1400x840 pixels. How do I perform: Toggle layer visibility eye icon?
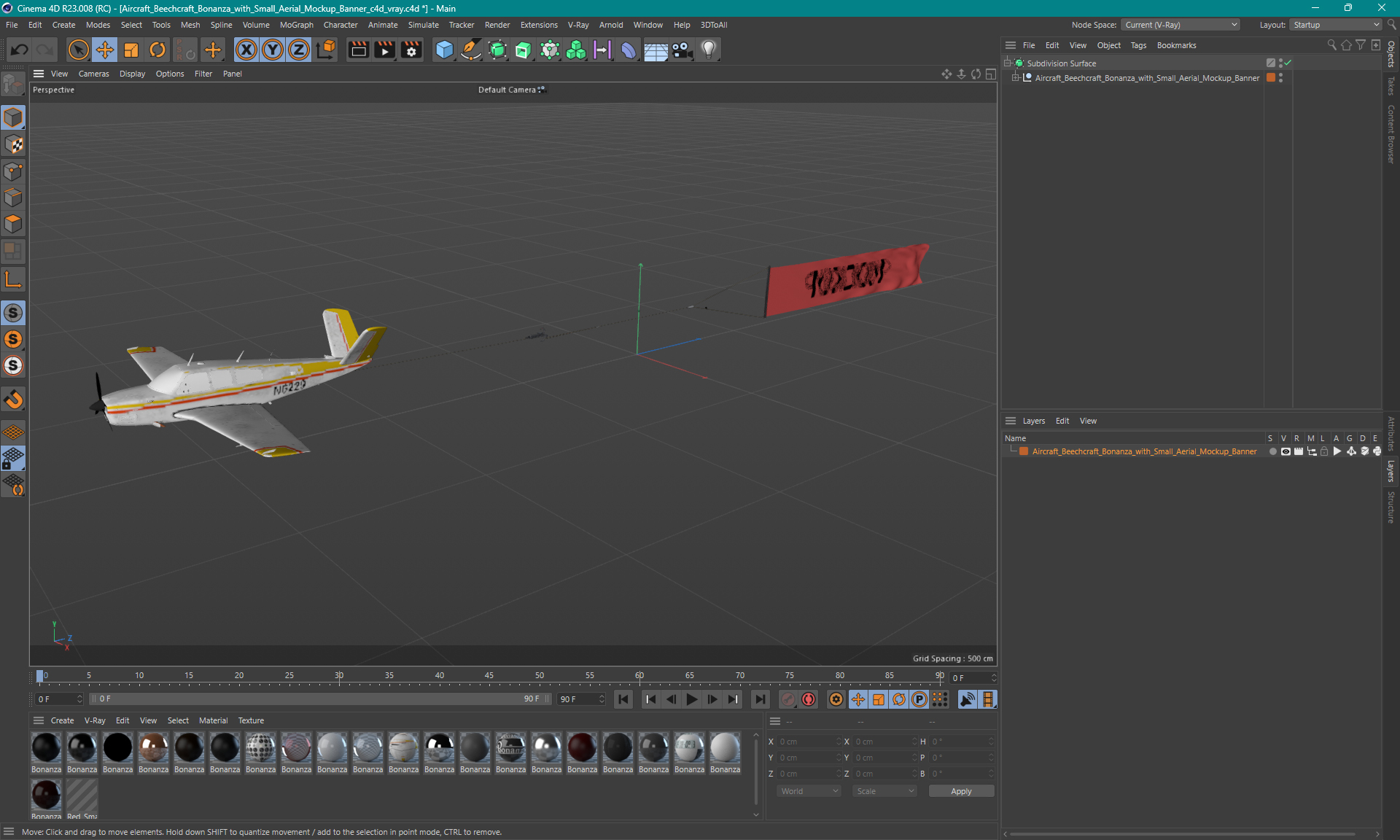coord(1286,451)
